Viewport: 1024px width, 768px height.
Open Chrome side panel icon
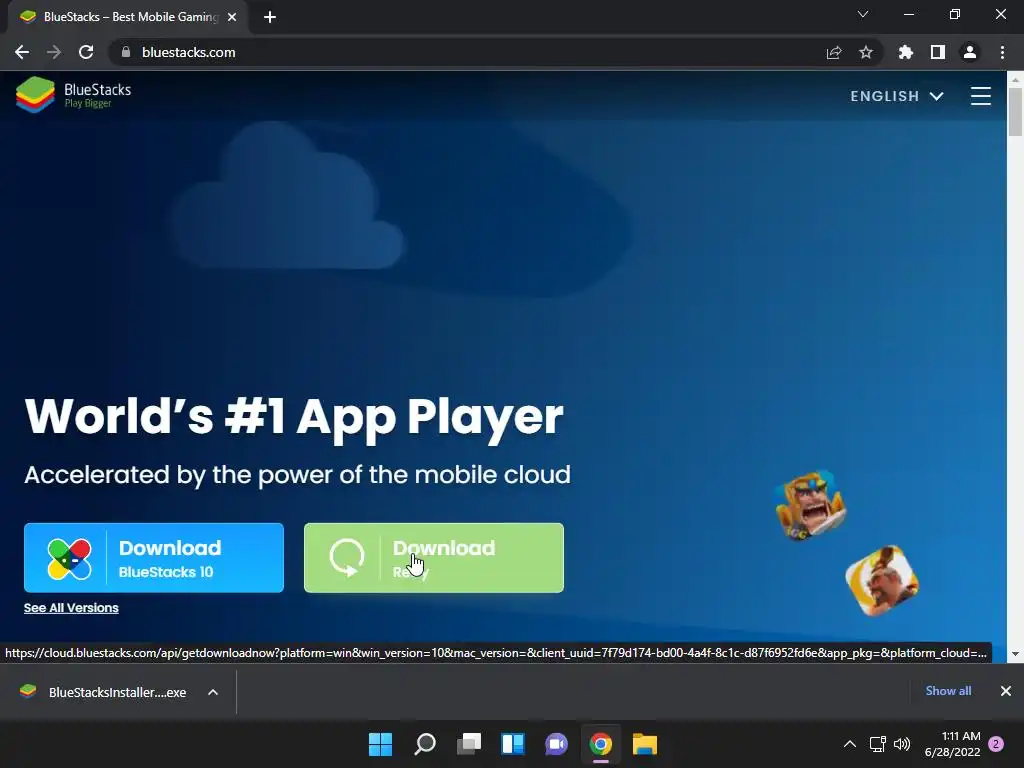coord(938,52)
